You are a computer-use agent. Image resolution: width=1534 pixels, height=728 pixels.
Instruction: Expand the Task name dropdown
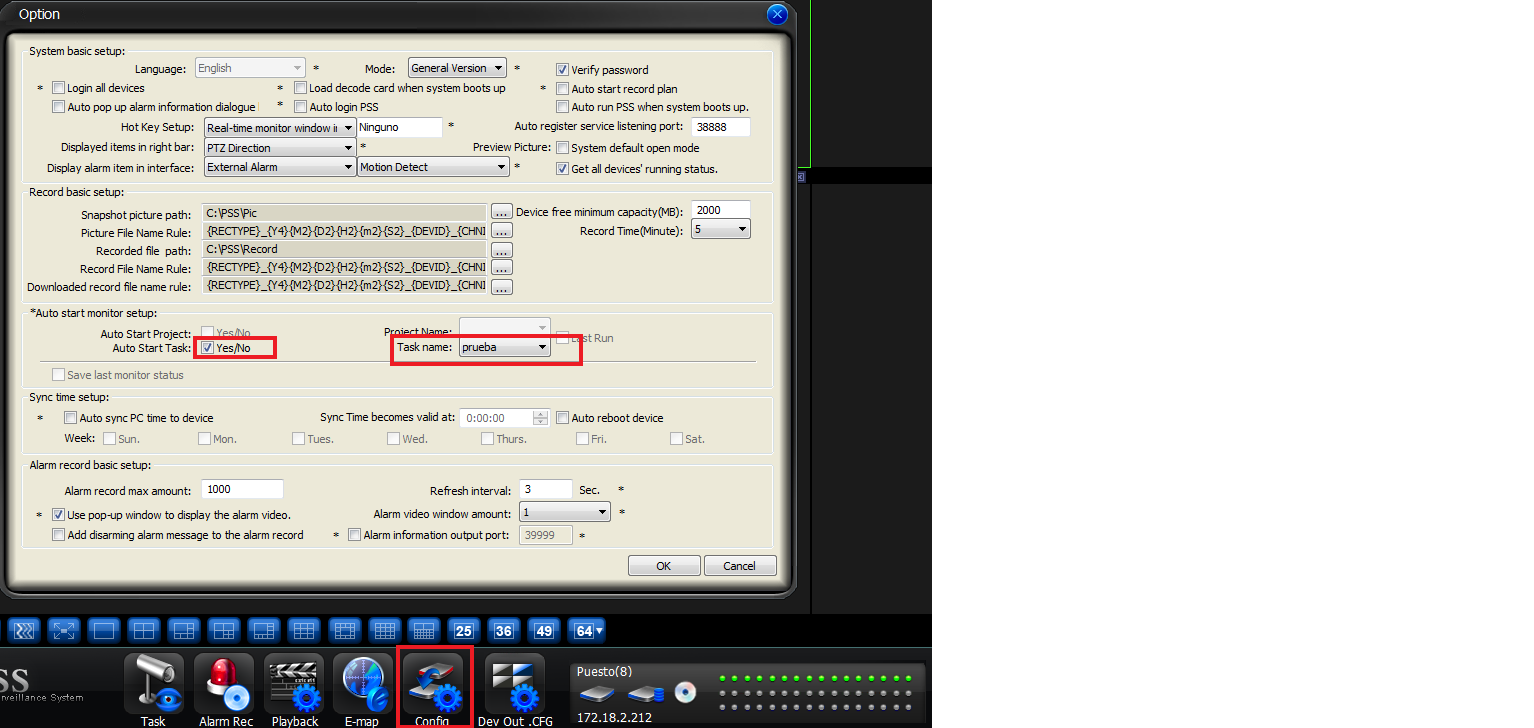click(505, 348)
